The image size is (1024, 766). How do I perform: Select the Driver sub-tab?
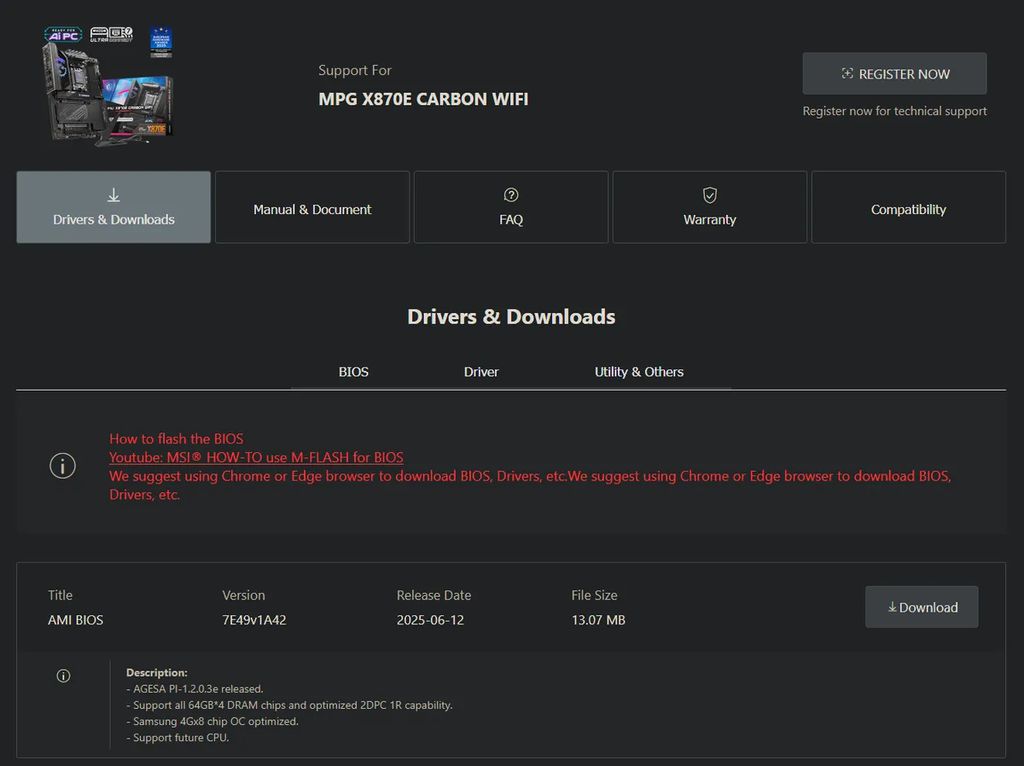coord(481,372)
